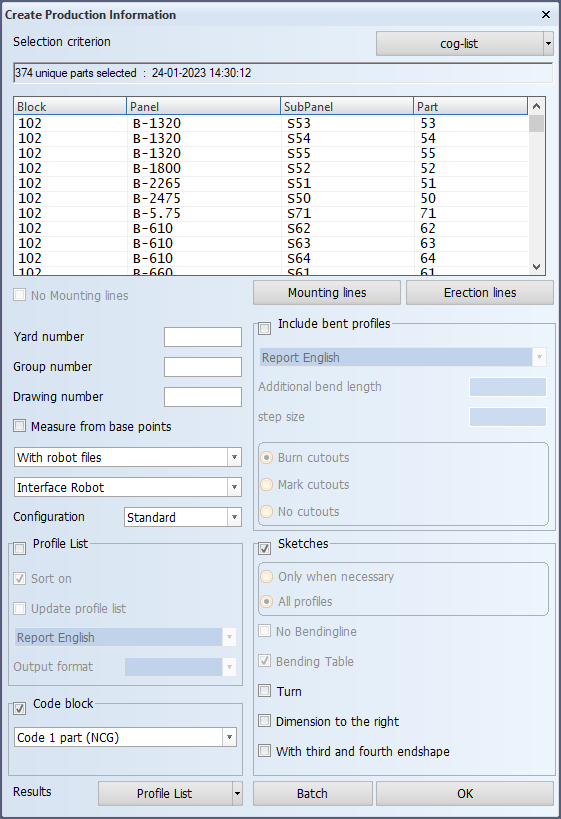Image resolution: width=561 pixels, height=819 pixels.
Task: Select the row with SubPanel S55
Action: click(x=271, y=154)
